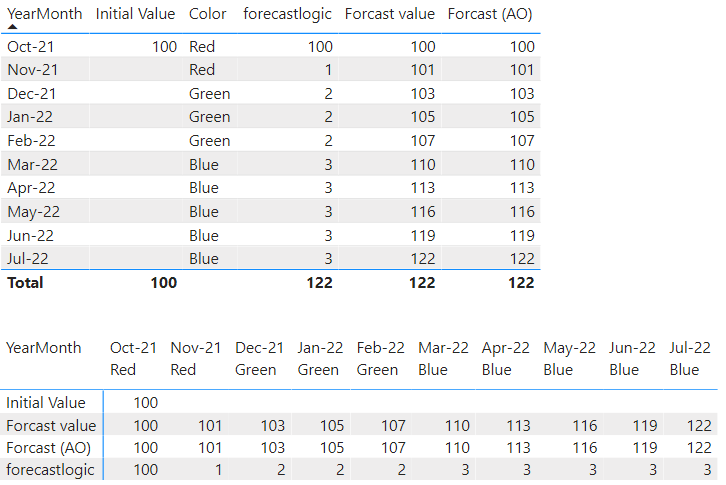Viewport: 726px width, 485px height.
Task: Select the Forcast (AO) row header in matrix
Action: (49, 448)
